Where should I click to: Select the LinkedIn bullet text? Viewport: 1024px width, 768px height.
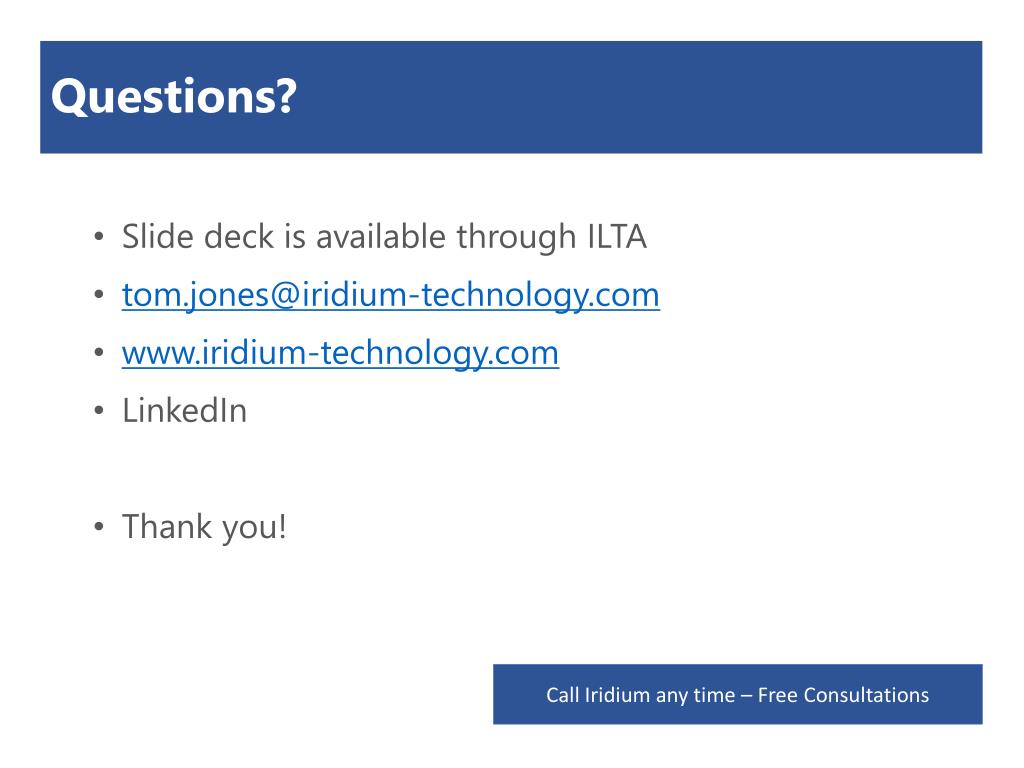(x=185, y=411)
